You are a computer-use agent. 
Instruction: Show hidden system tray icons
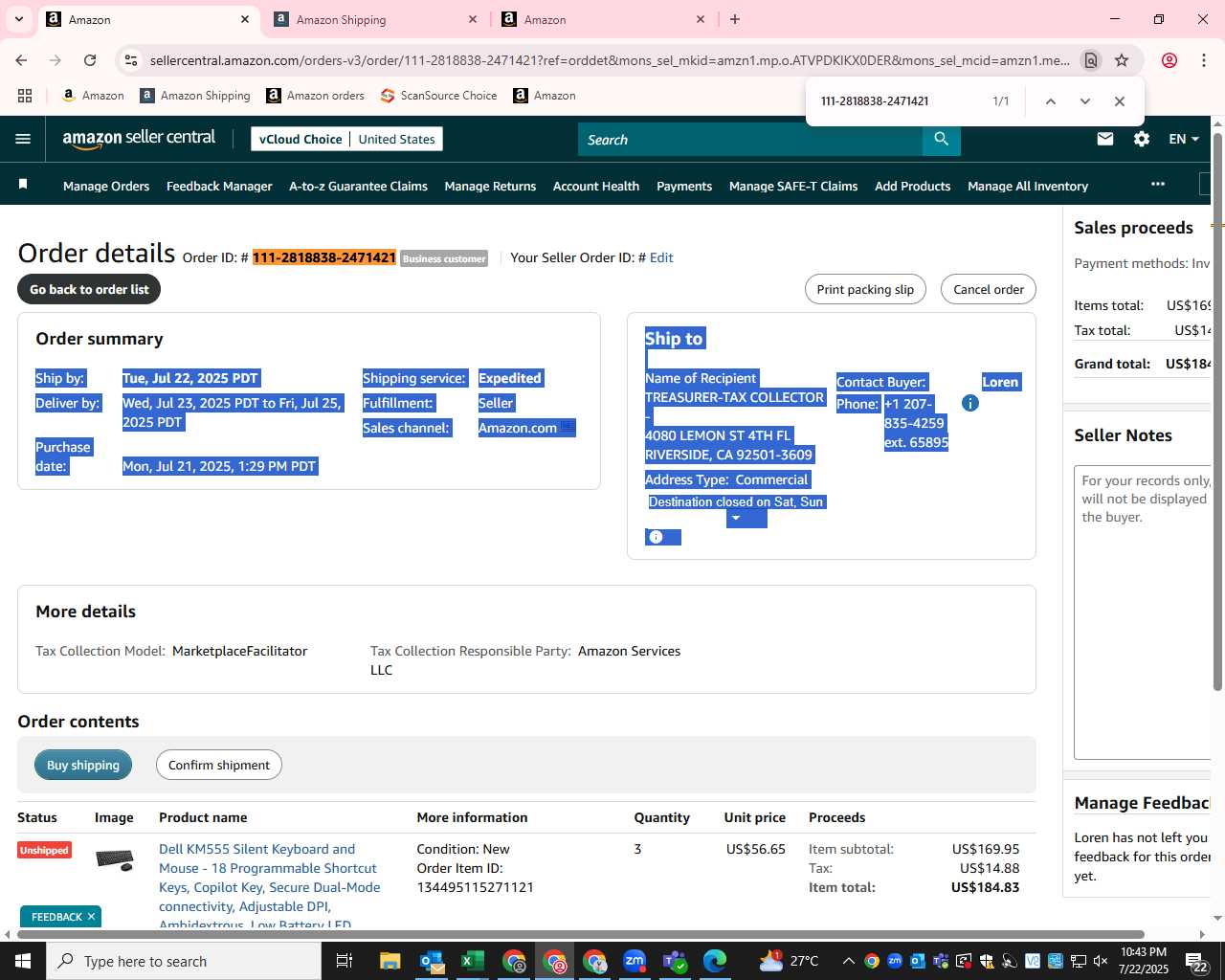(x=848, y=961)
